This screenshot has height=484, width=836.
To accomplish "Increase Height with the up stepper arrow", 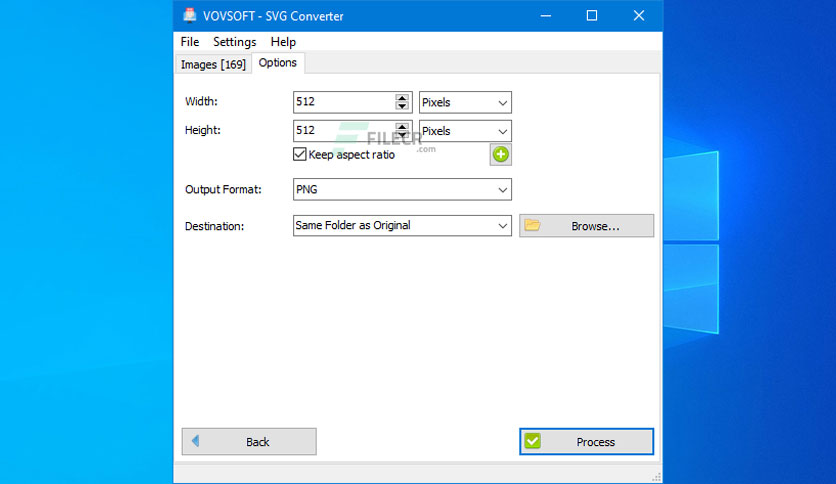I will [x=402, y=127].
